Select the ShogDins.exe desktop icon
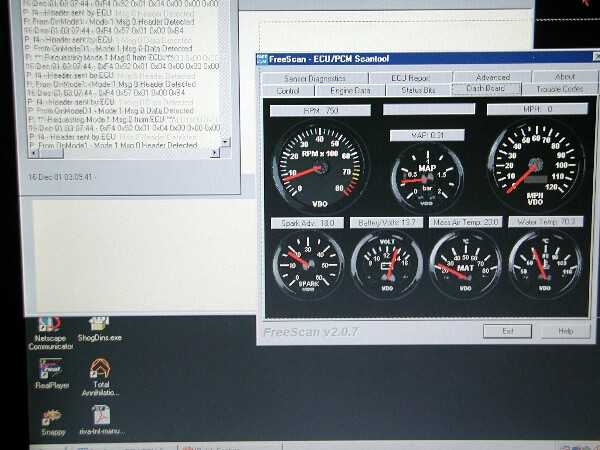This screenshot has width=600, height=450. pyautogui.click(x=99, y=329)
